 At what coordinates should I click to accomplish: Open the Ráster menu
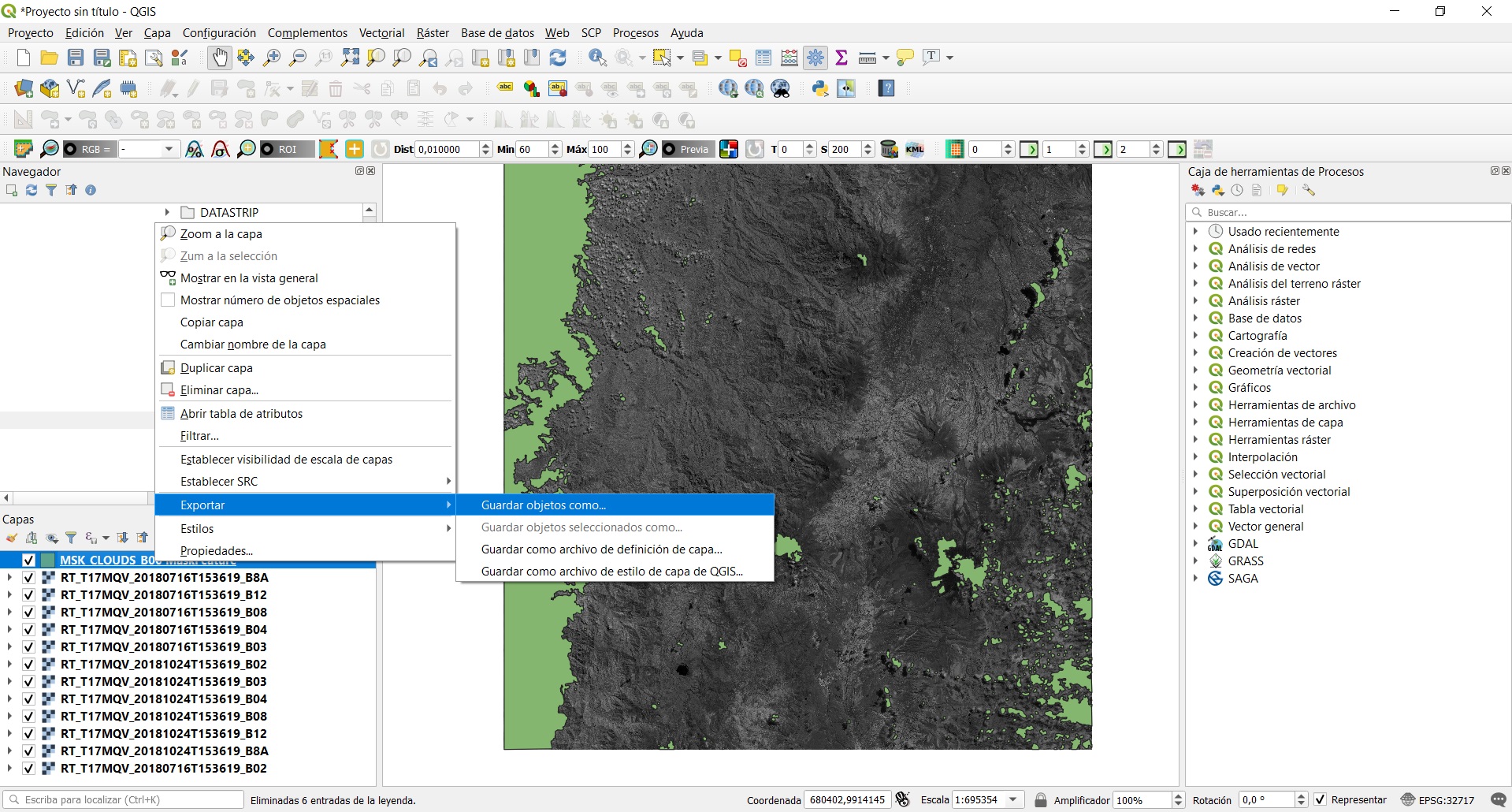click(x=433, y=33)
